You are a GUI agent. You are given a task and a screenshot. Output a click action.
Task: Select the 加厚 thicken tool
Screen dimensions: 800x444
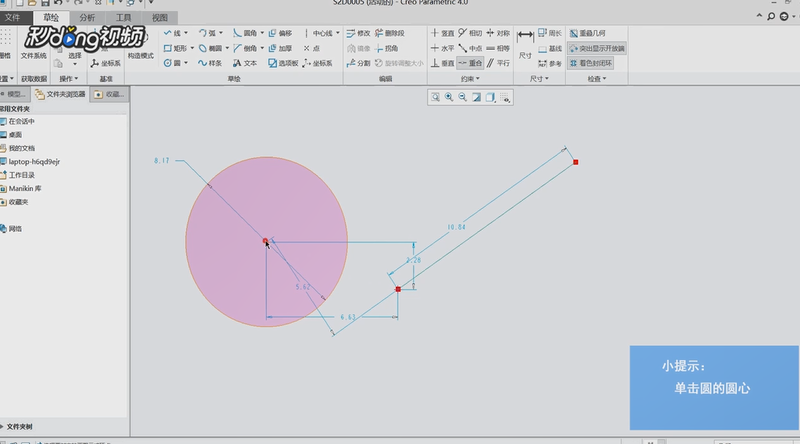click(x=280, y=48)
